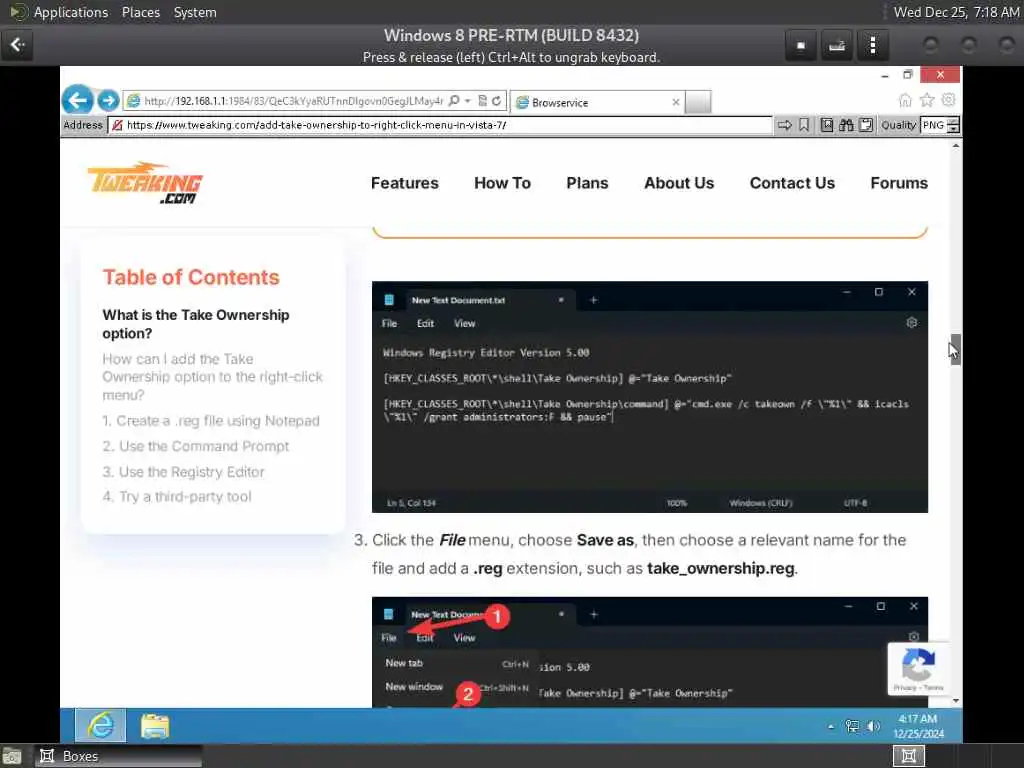Viewport: 1024px width, 768px height.
Task: Click the bookmark icon in Browservice toolbar
Action: (x=804, y=125)
